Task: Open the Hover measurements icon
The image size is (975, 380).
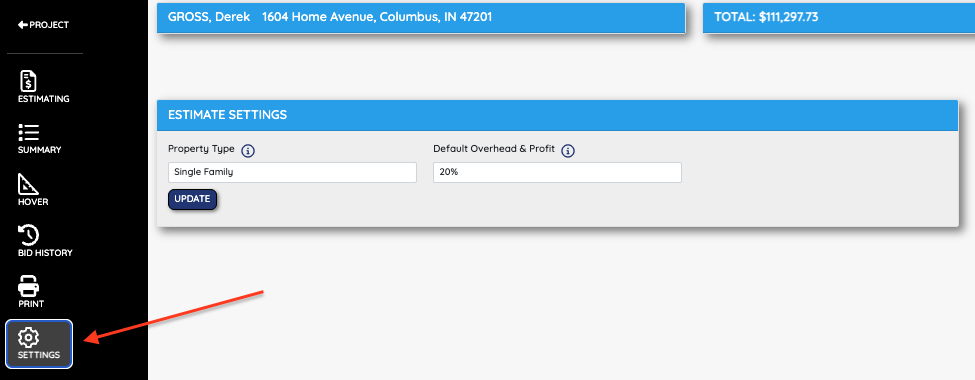Action: coord(29,184)
